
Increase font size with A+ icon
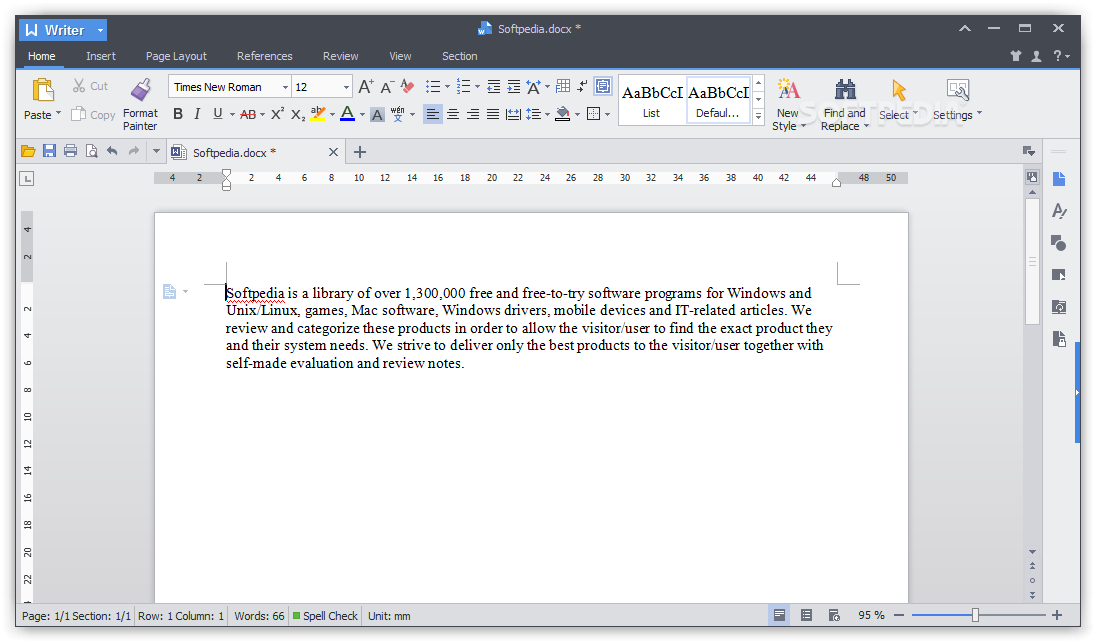coord(366,87)
